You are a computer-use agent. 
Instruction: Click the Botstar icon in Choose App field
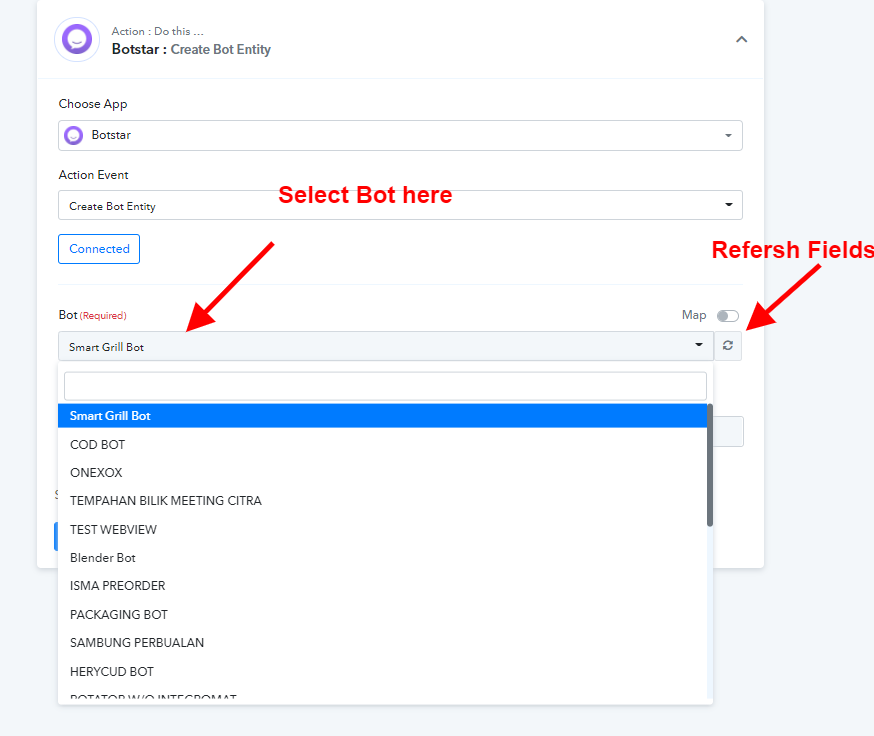tap(74, 135)
